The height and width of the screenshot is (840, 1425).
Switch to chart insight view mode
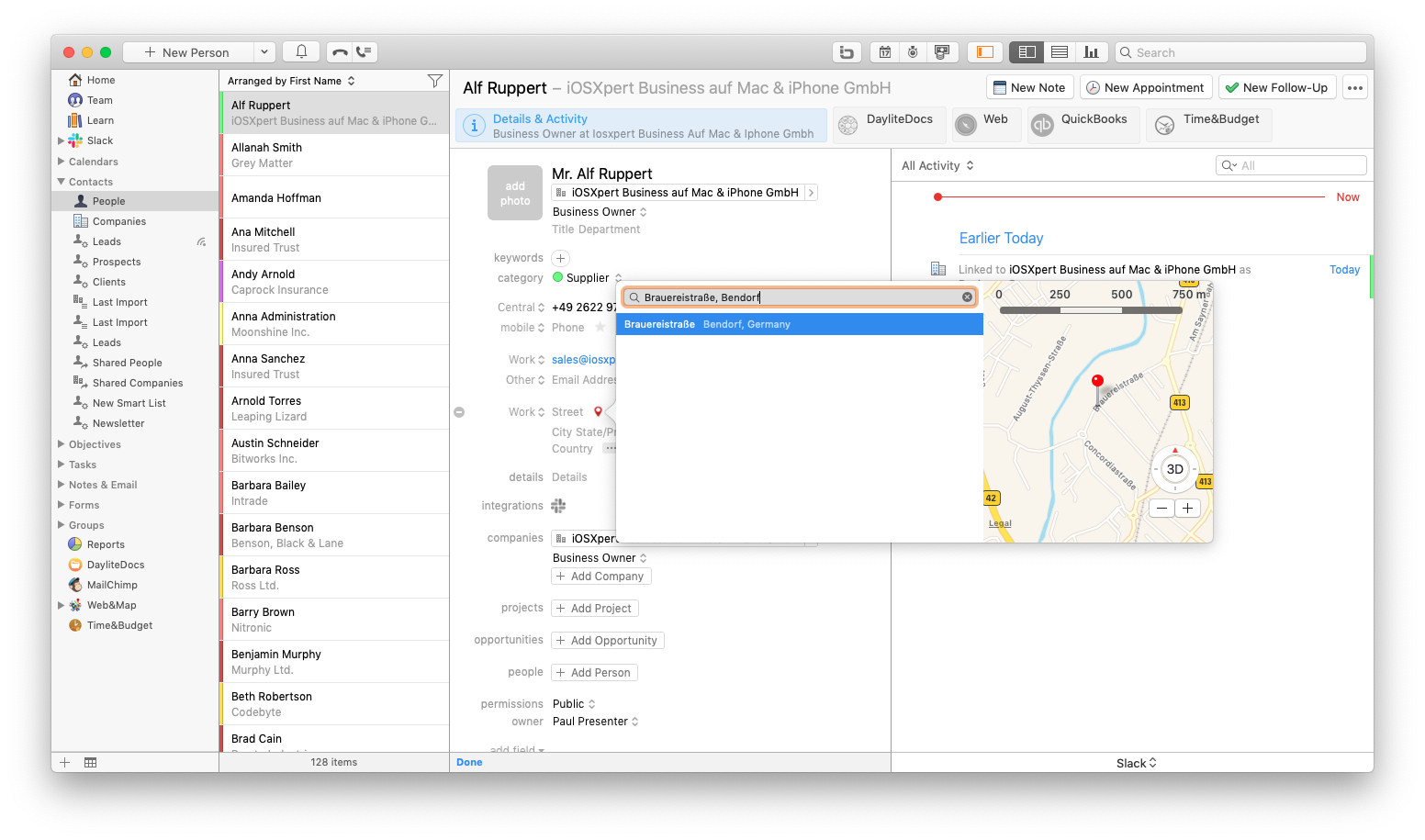pyautogui.click(x=1091, y=52)
